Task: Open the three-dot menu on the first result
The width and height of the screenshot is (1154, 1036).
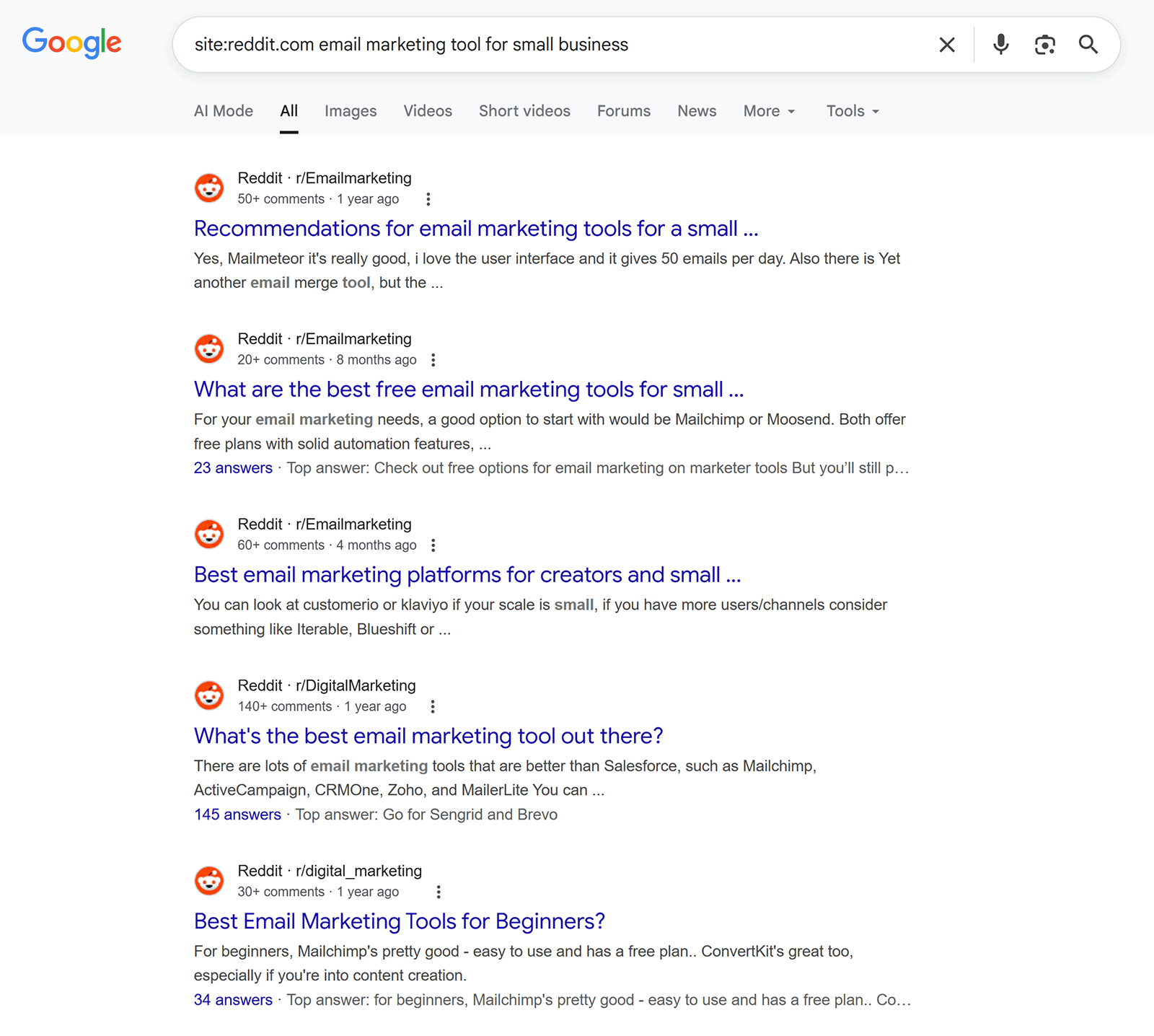Action: (428, 199)
